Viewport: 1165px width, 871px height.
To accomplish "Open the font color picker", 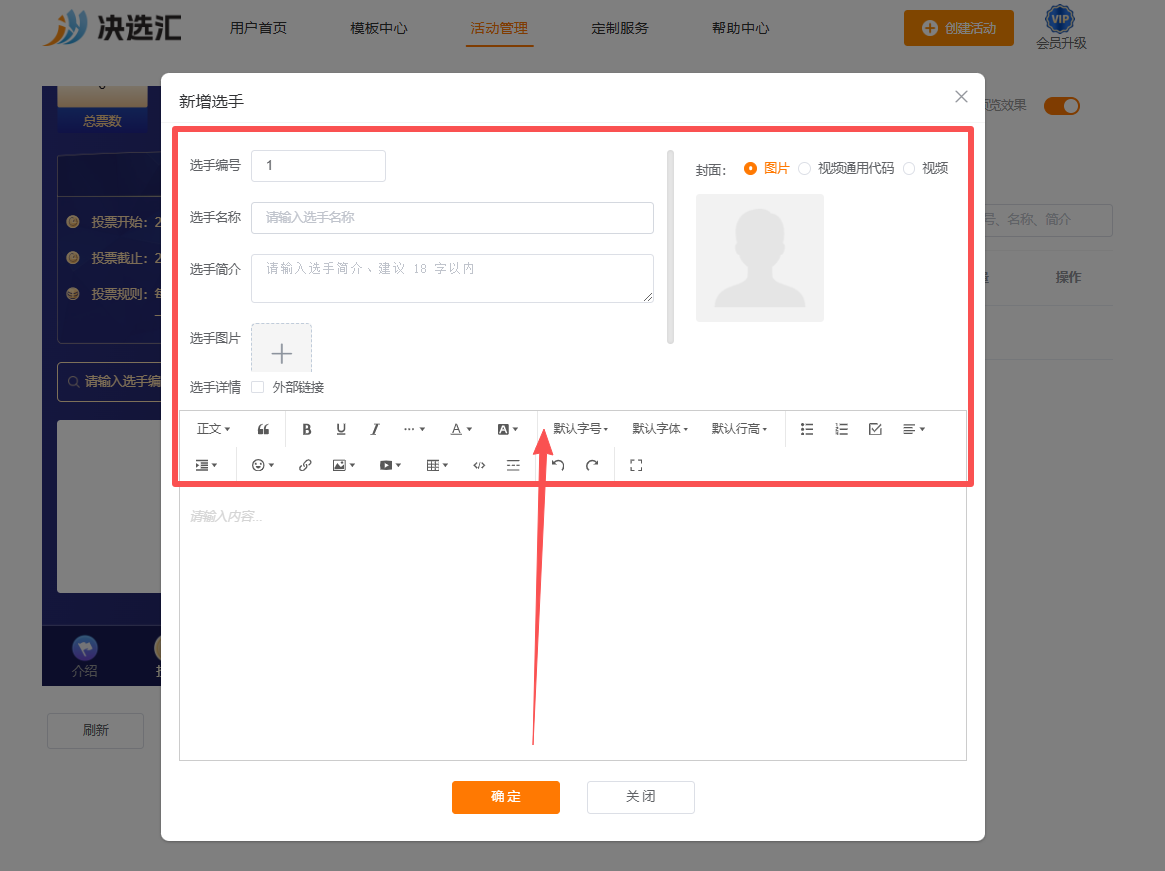I will click(x=461, y=429).
